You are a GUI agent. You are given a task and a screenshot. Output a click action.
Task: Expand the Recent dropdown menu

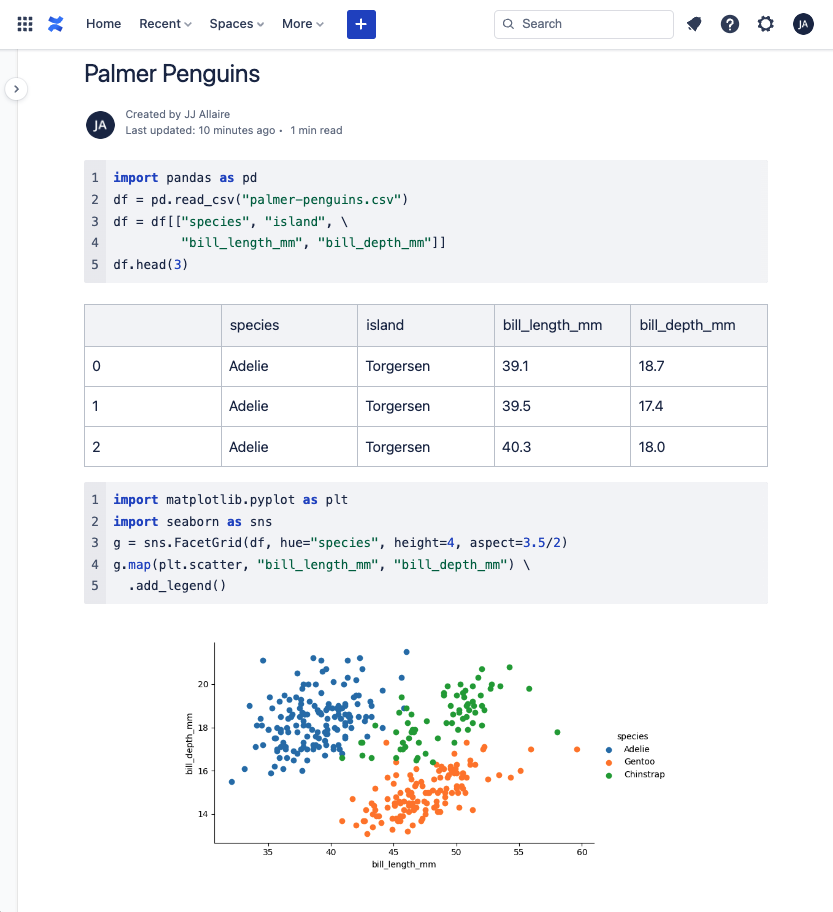tap(165, 24)
